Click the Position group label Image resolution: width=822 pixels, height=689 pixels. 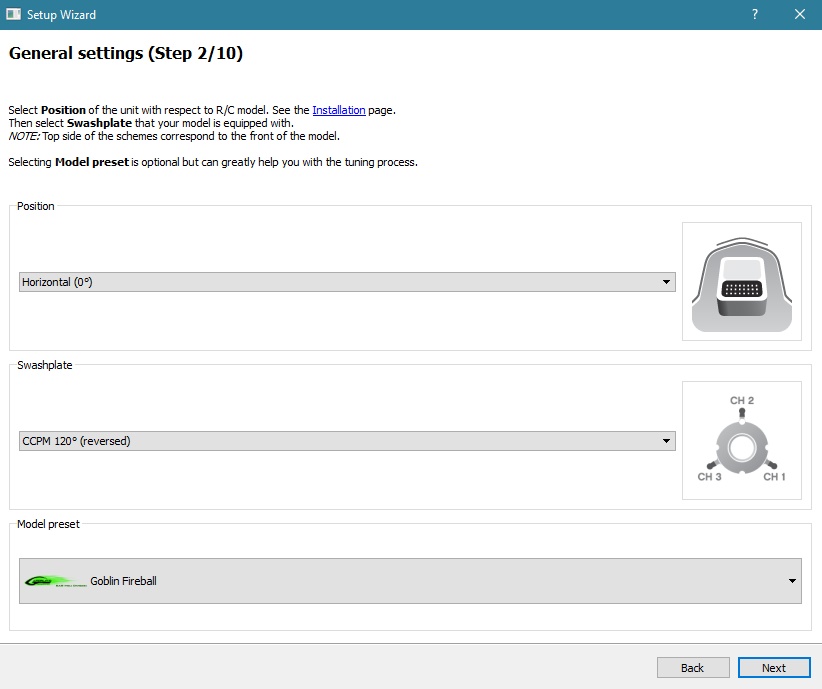[36, 206]
